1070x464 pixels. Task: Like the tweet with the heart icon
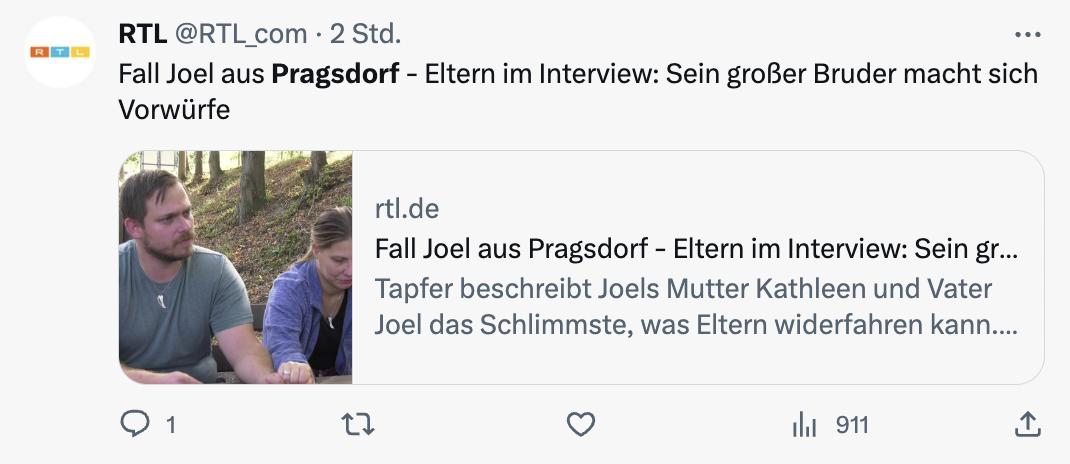coord(581,425)
